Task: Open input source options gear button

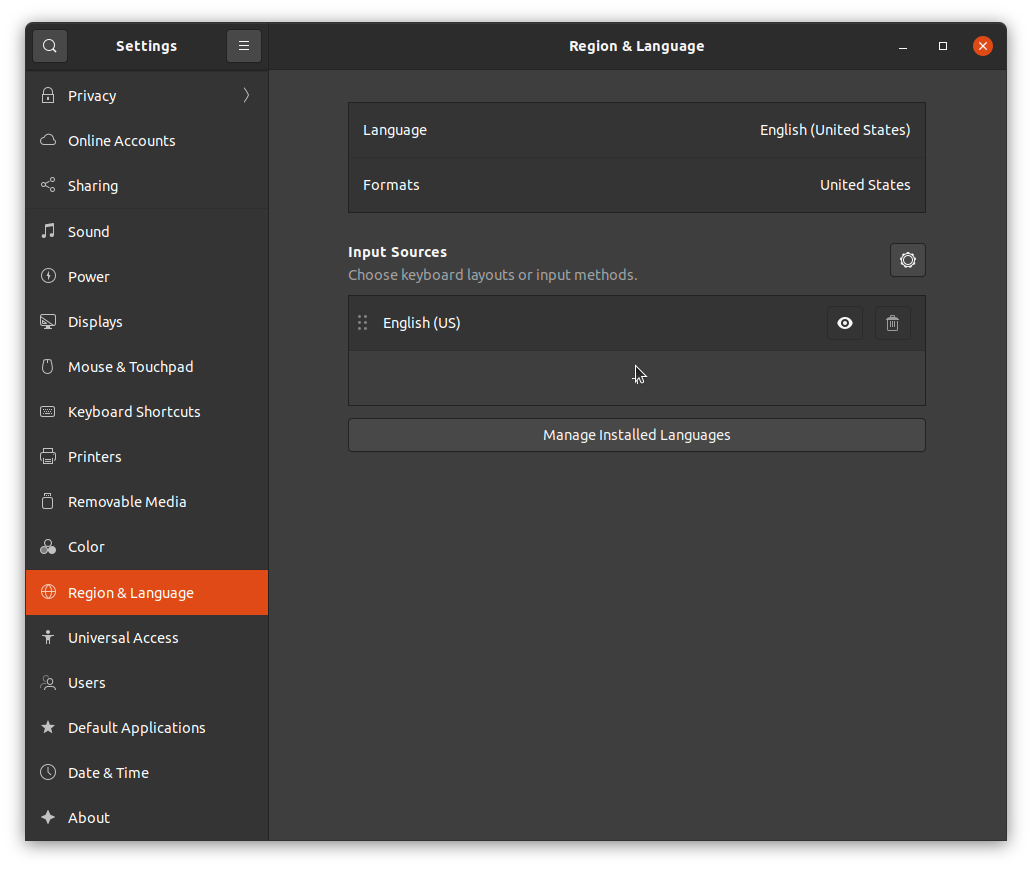Action: click(907, 260)
